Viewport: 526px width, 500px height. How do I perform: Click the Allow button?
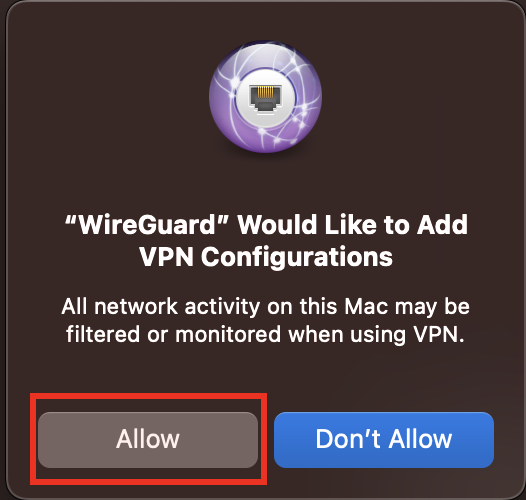click(148, 440)
